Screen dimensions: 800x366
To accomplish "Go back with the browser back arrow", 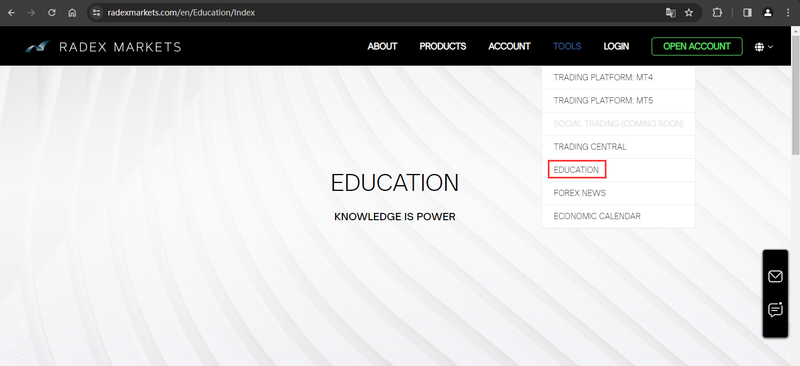I will click(11, 13).
